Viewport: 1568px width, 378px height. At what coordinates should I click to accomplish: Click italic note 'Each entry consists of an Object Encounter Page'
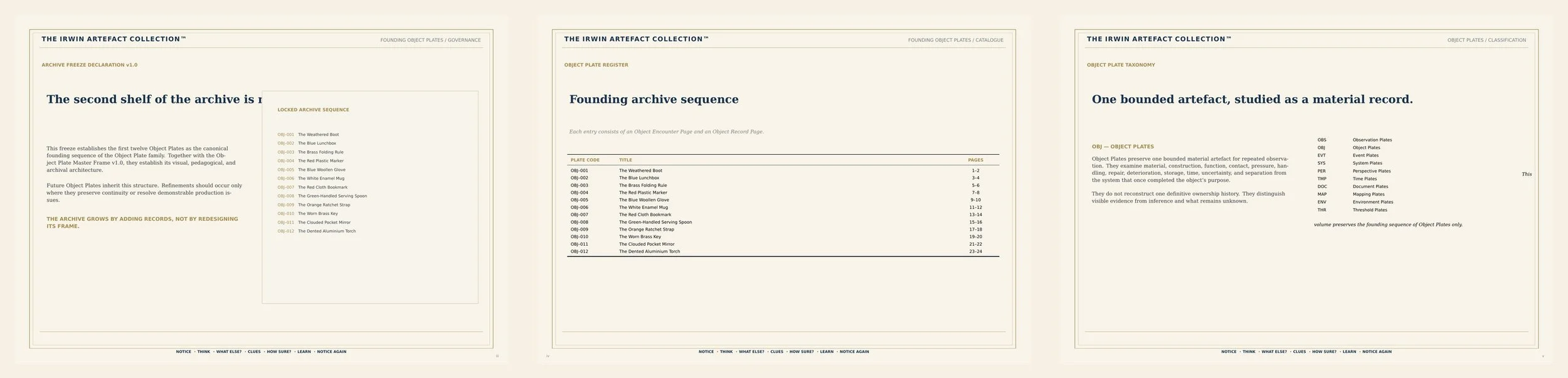(666, 132)
